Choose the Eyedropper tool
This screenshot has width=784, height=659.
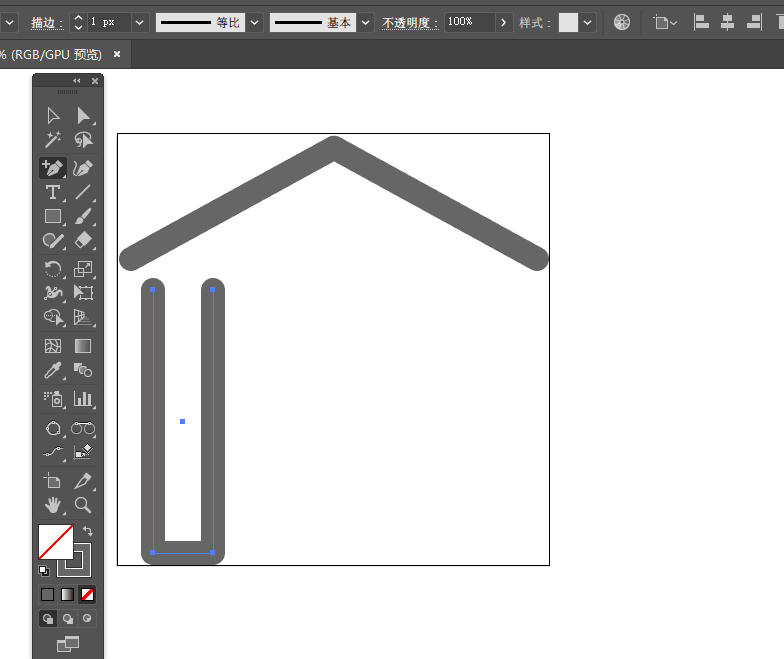(53, 371)
